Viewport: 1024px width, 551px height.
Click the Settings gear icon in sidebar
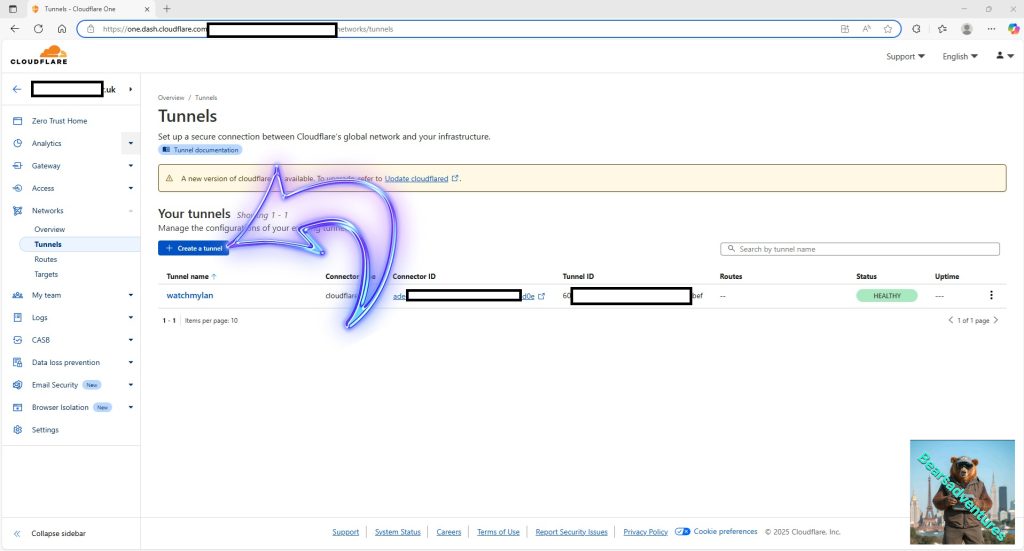17,430
